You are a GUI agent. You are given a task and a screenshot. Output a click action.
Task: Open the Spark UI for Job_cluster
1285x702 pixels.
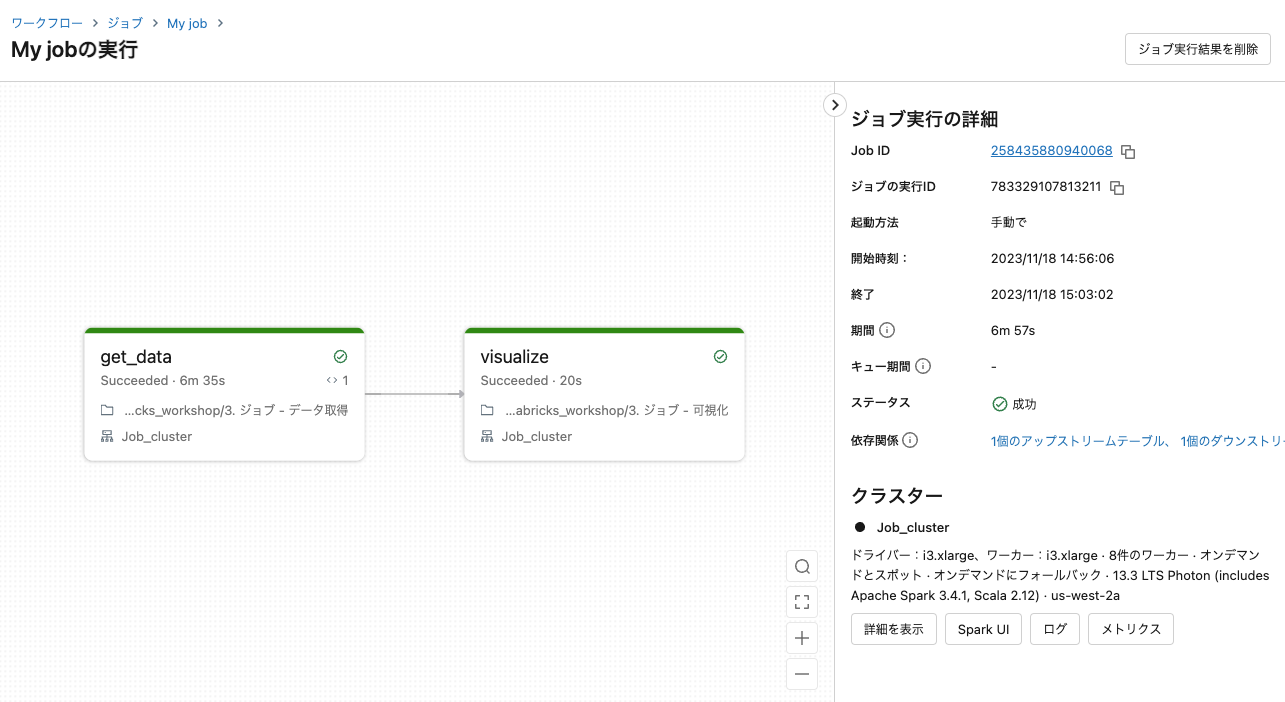(x=982, y=629)
